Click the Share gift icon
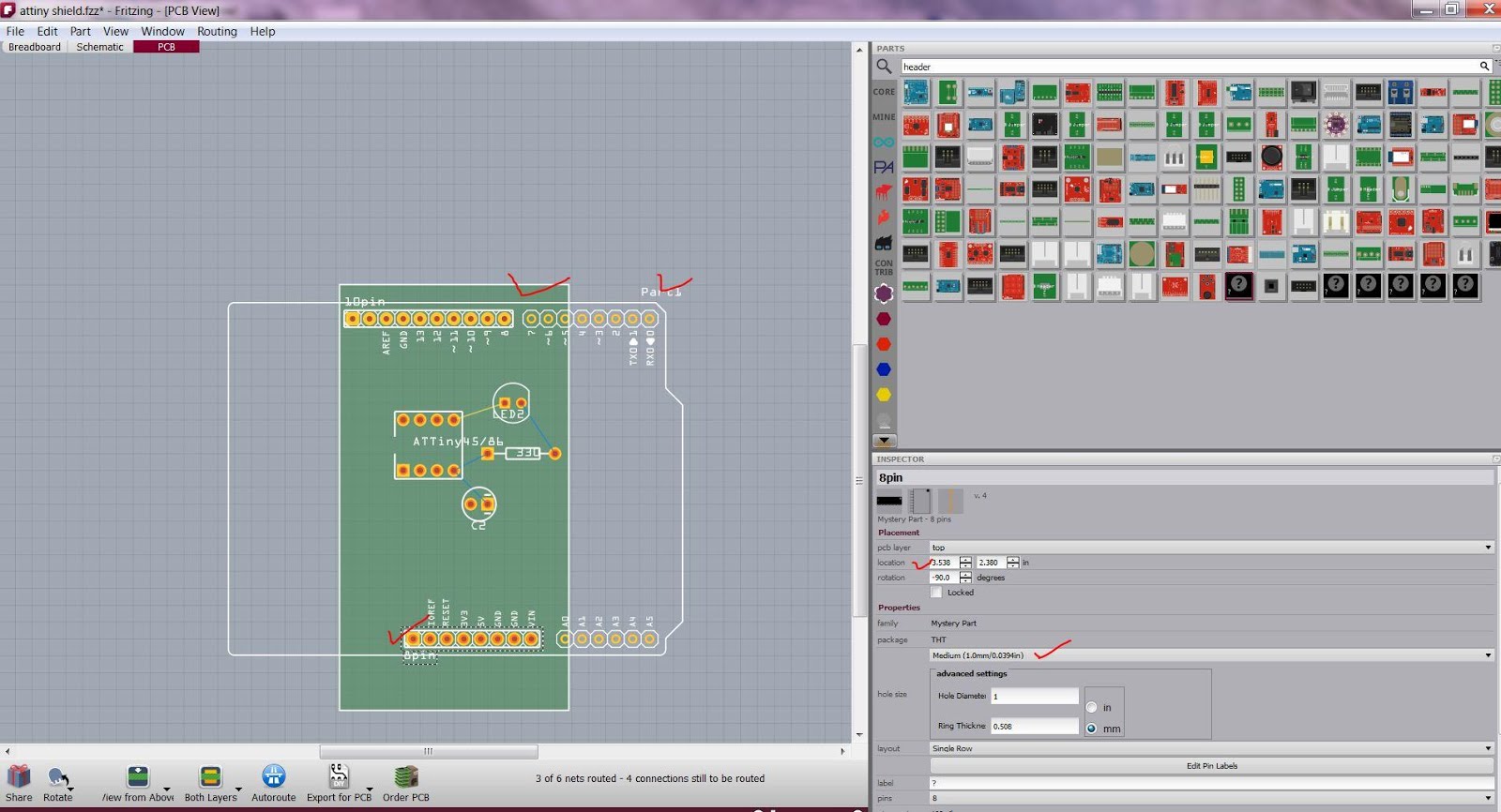1501x812 pixels. (19, 776)
